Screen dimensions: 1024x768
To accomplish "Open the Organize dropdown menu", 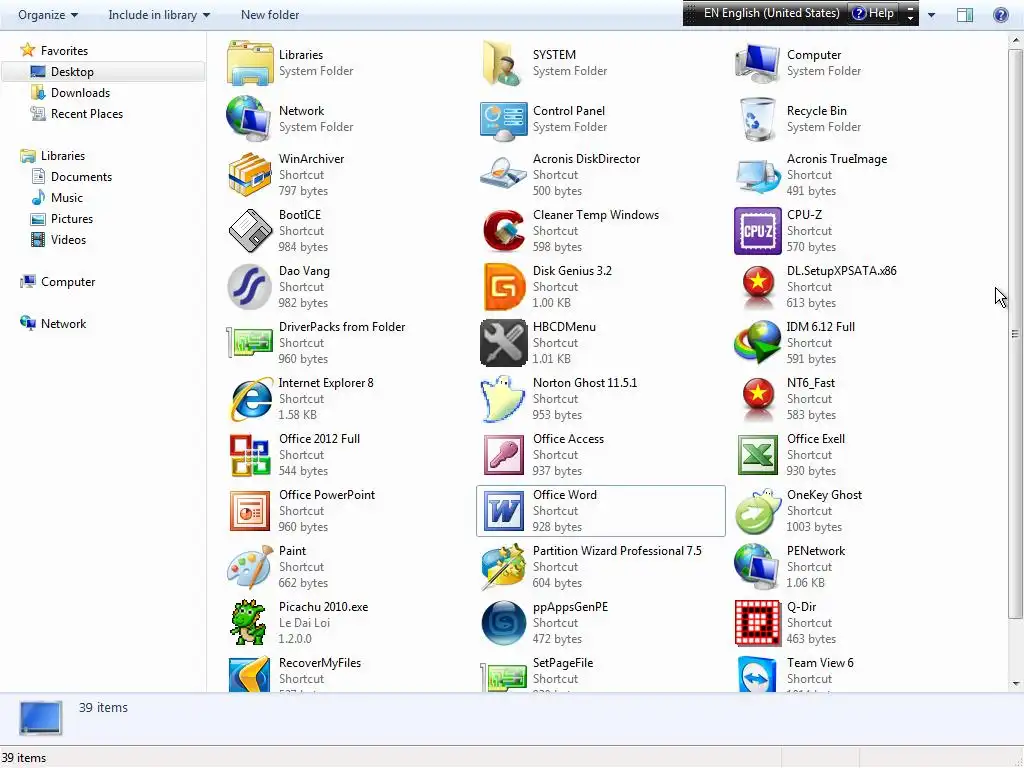I will coord(48,14).
